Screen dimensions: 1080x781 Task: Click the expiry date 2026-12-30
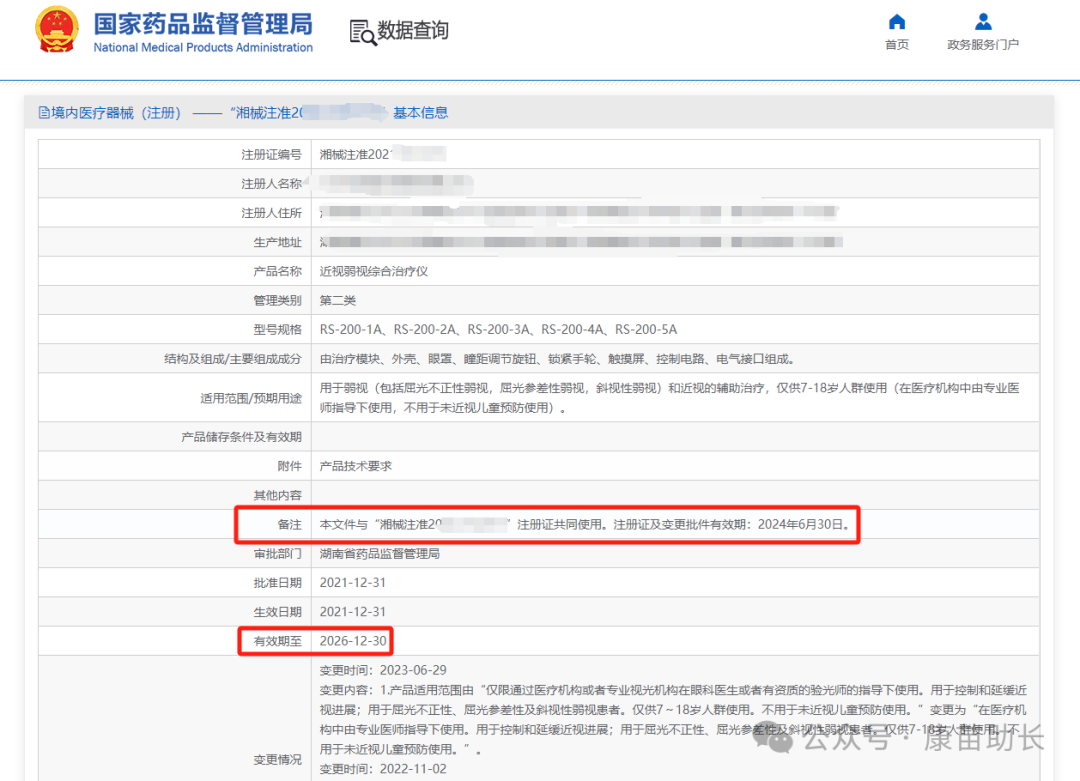pyautogui.click(x=353, y=641)
